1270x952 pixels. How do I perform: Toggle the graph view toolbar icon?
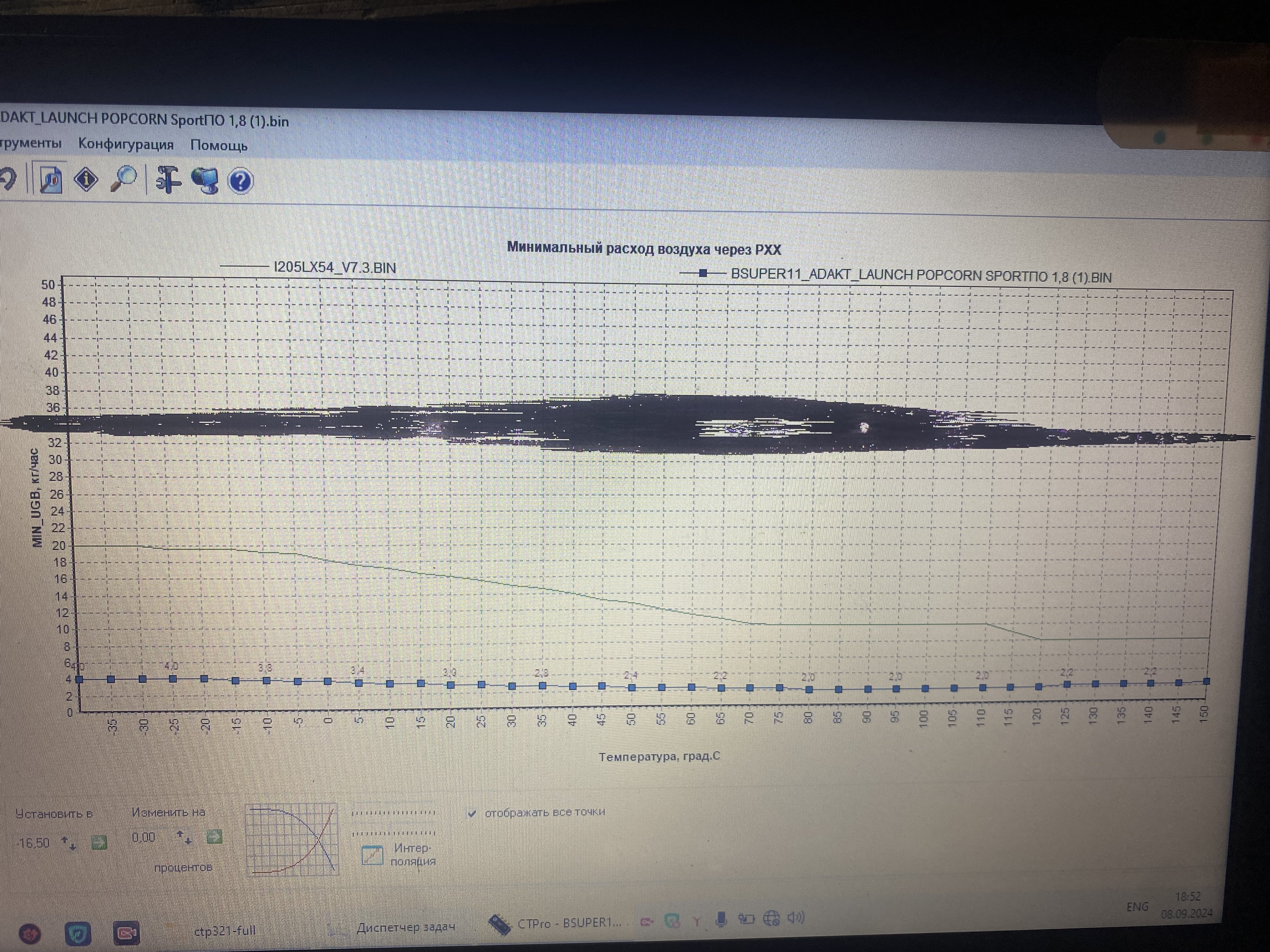[x=50, y=180]
